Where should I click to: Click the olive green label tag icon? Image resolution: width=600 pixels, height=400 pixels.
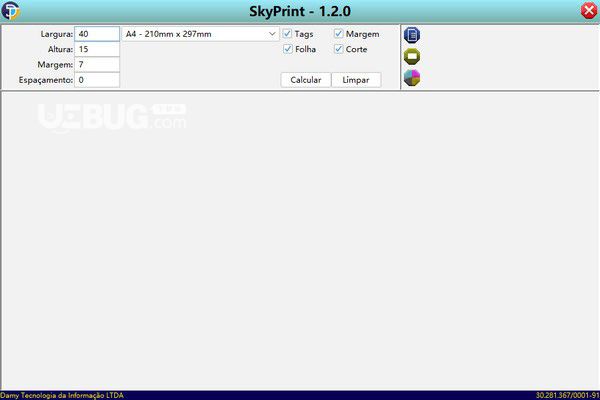(412, 56)
